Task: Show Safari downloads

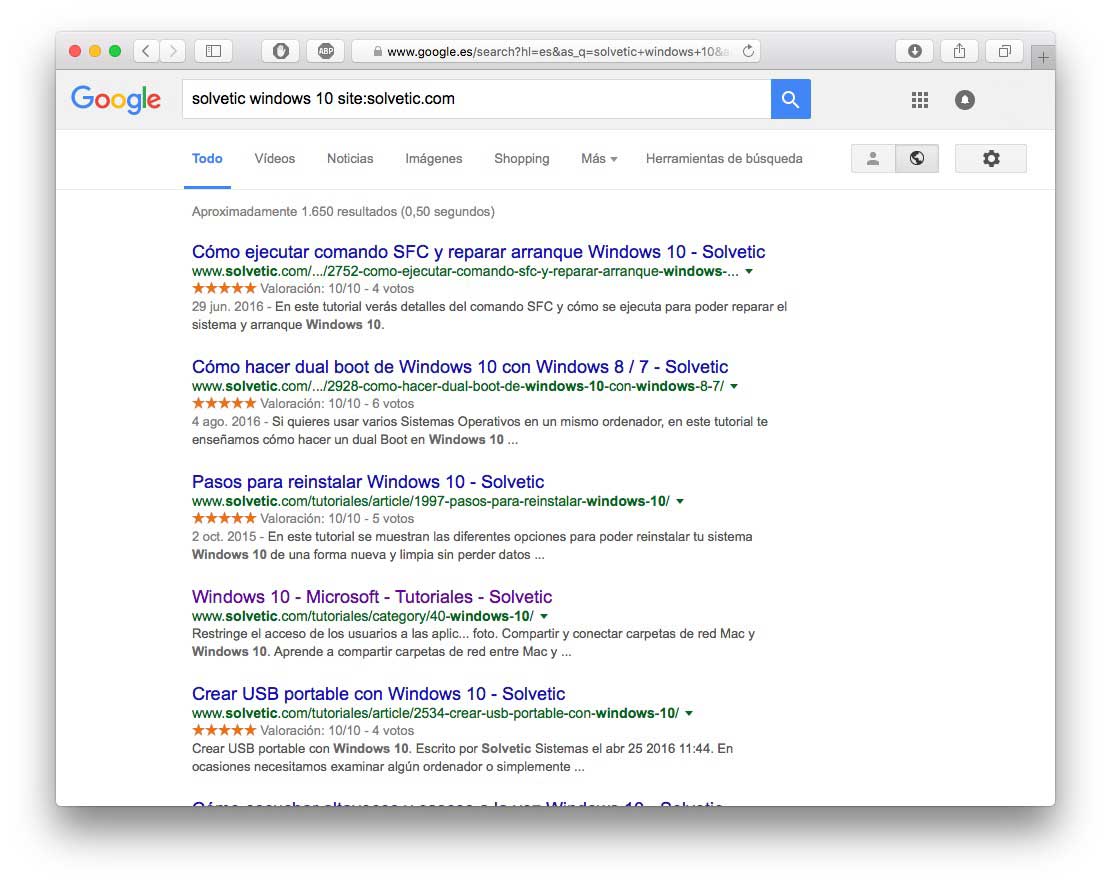Action: 915,51
